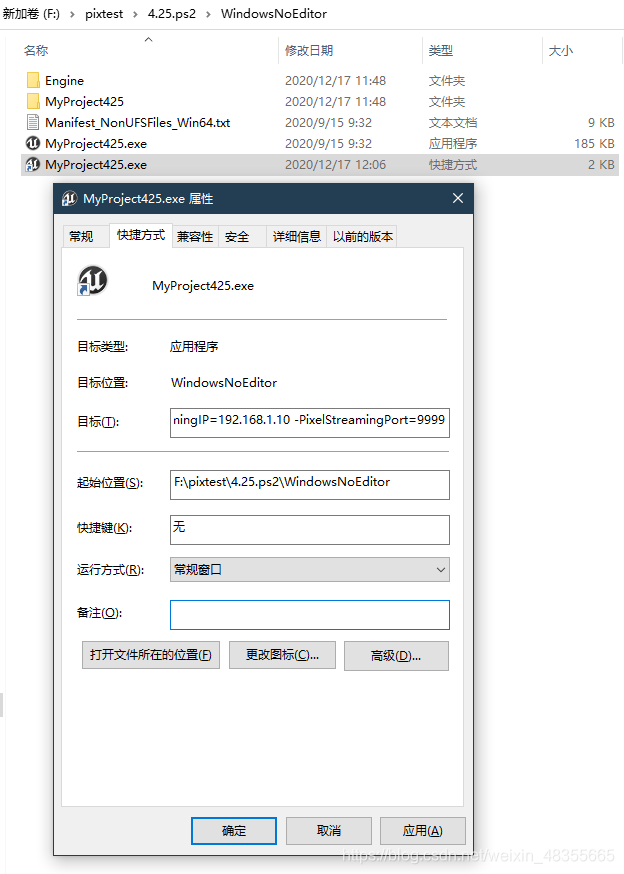Switch to the 快捷方式 tab
Image resolution: width=624 pixels, height=874 pixels.
(x=141, y=235)
